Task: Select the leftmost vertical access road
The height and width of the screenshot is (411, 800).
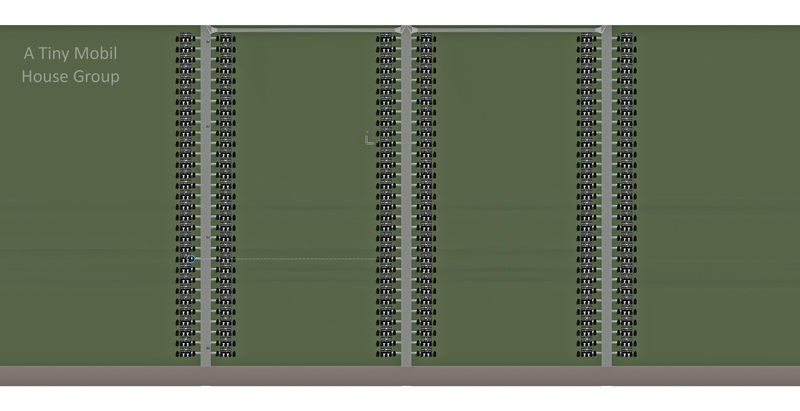Action: point(206,200)
